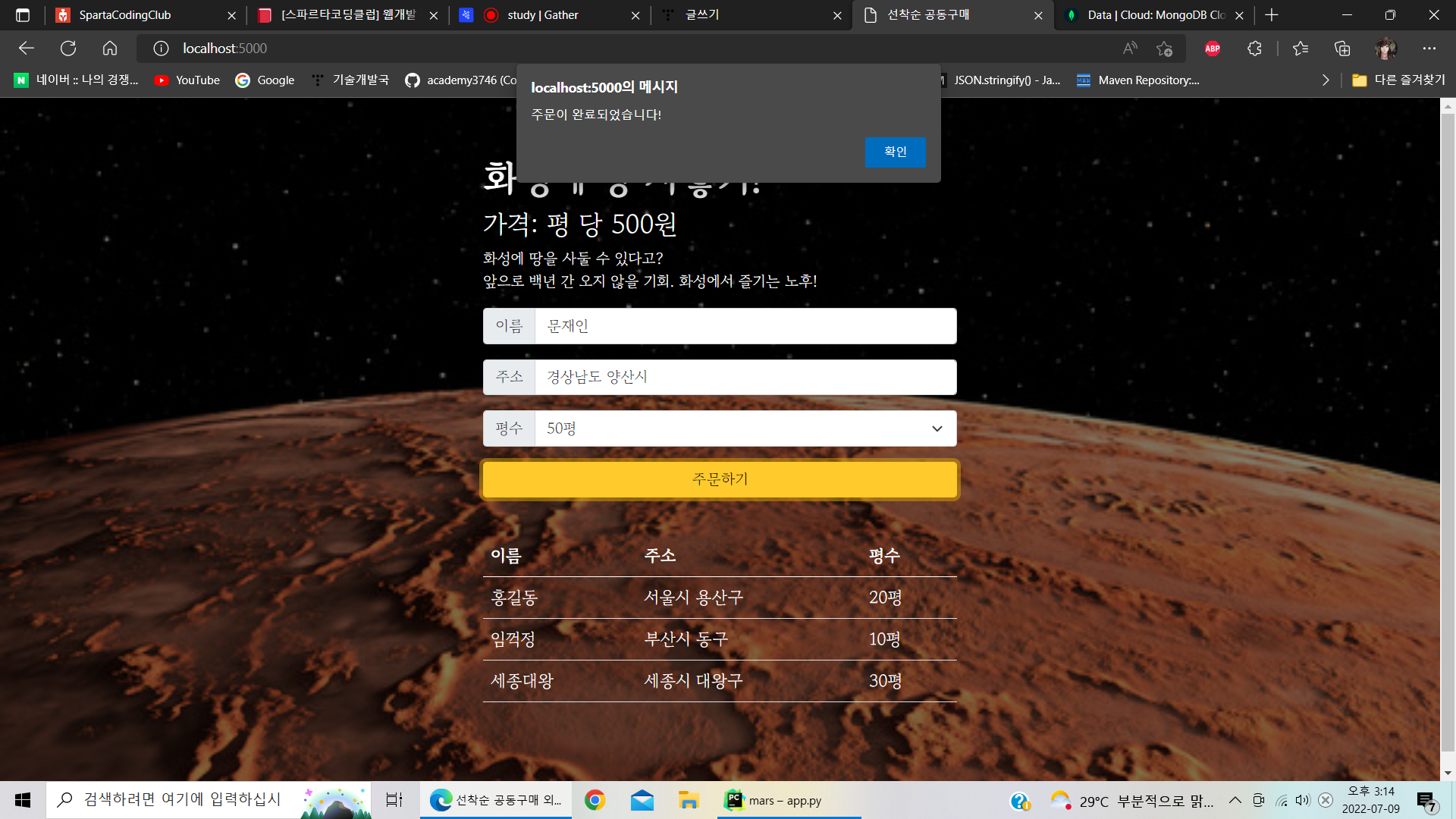Click the Read aloud icon in address bar
1456x819 pixels.
point(1130,49)
